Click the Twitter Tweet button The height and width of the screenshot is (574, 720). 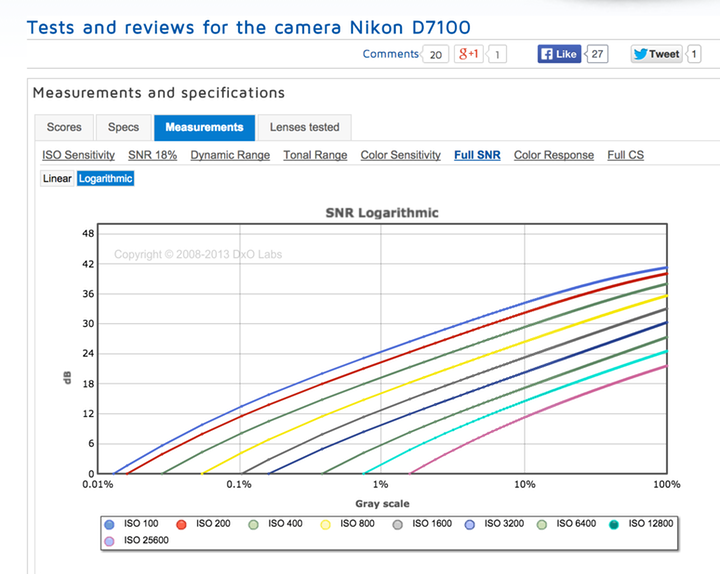pos(656,54)
